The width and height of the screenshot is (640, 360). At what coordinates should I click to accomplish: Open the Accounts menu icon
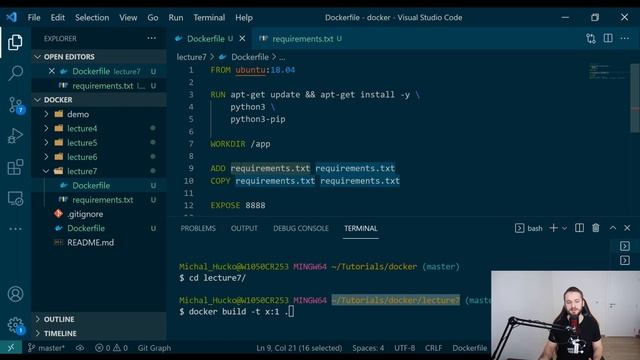pos(15,294)
